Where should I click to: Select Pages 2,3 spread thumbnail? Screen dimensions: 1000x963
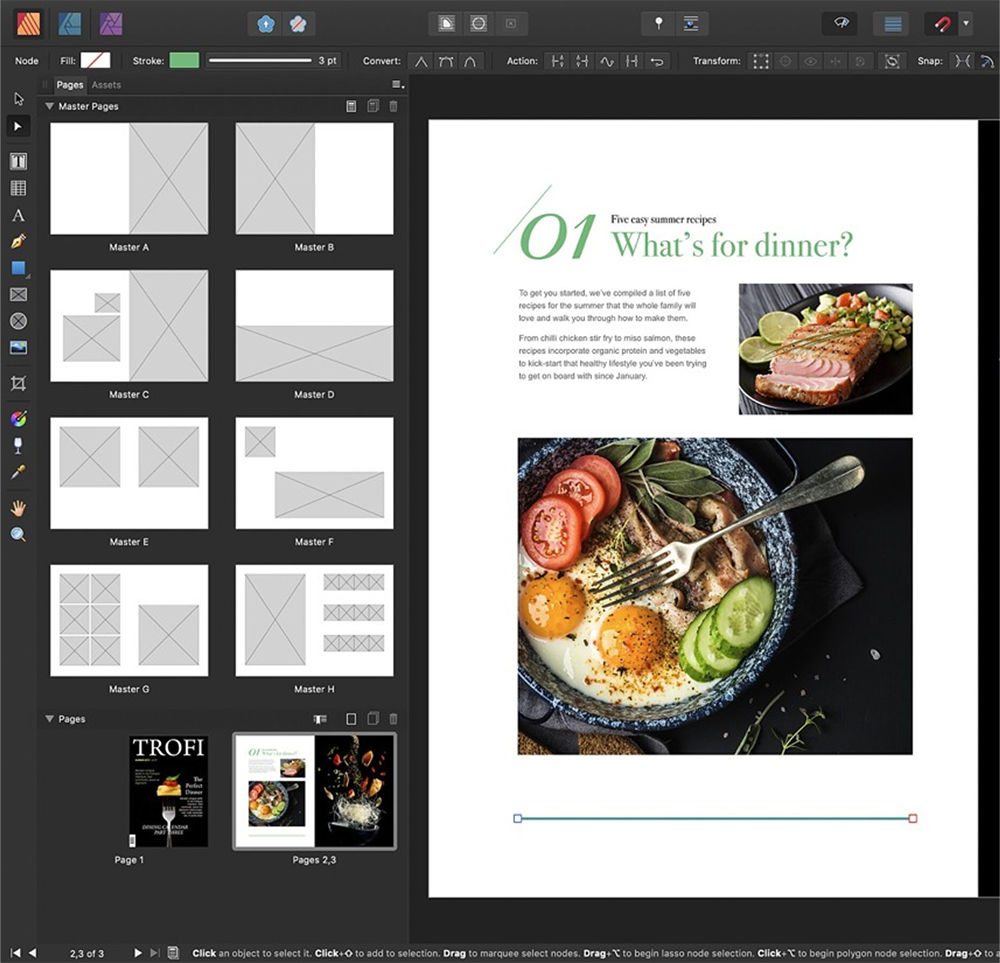click(314, 791)
